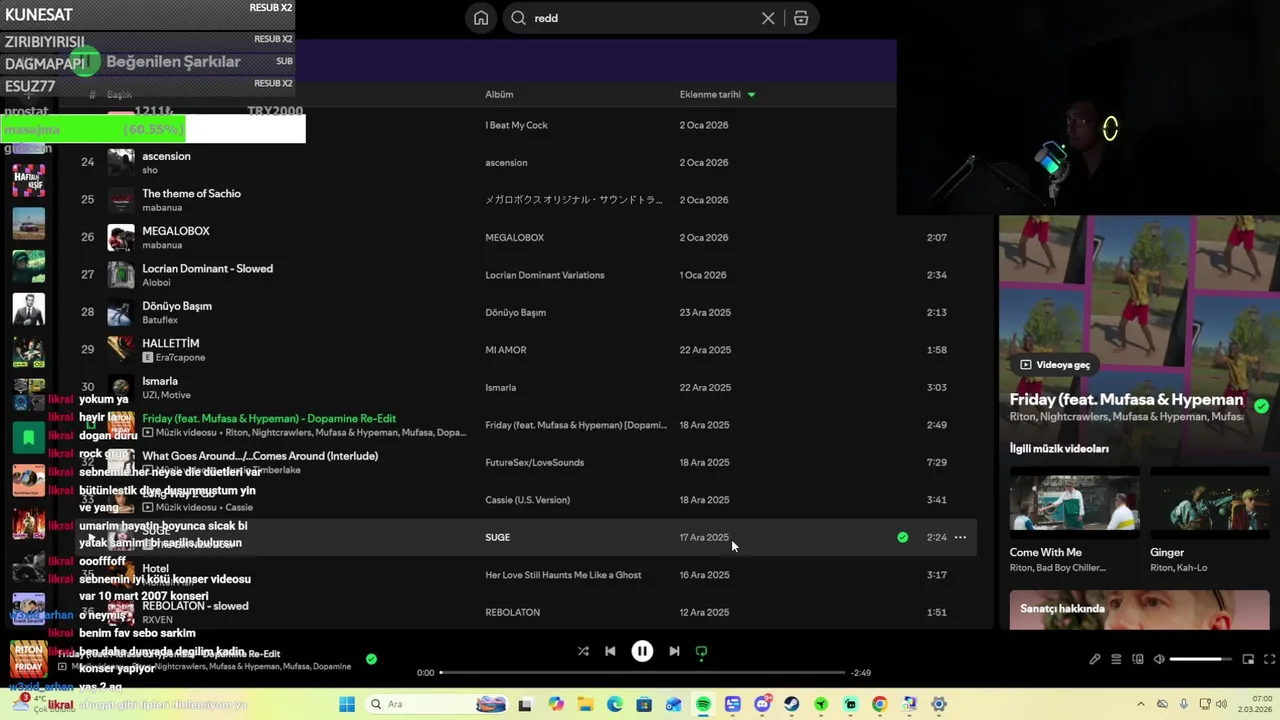Click the 'Albüm' column header
This screenshot has width=1280, height=720.
coord(499,94)
